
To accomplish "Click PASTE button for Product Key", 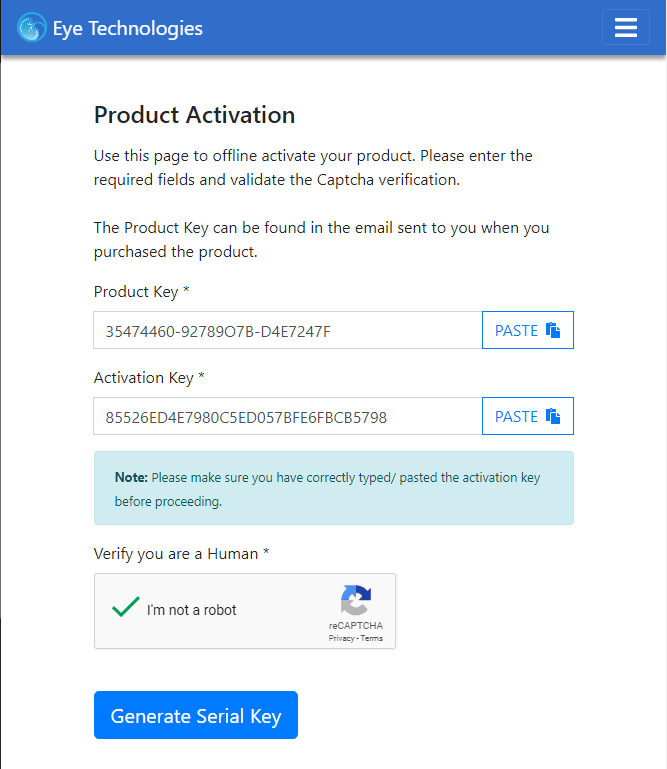I will pyautogui.click(x=528, y=330).
